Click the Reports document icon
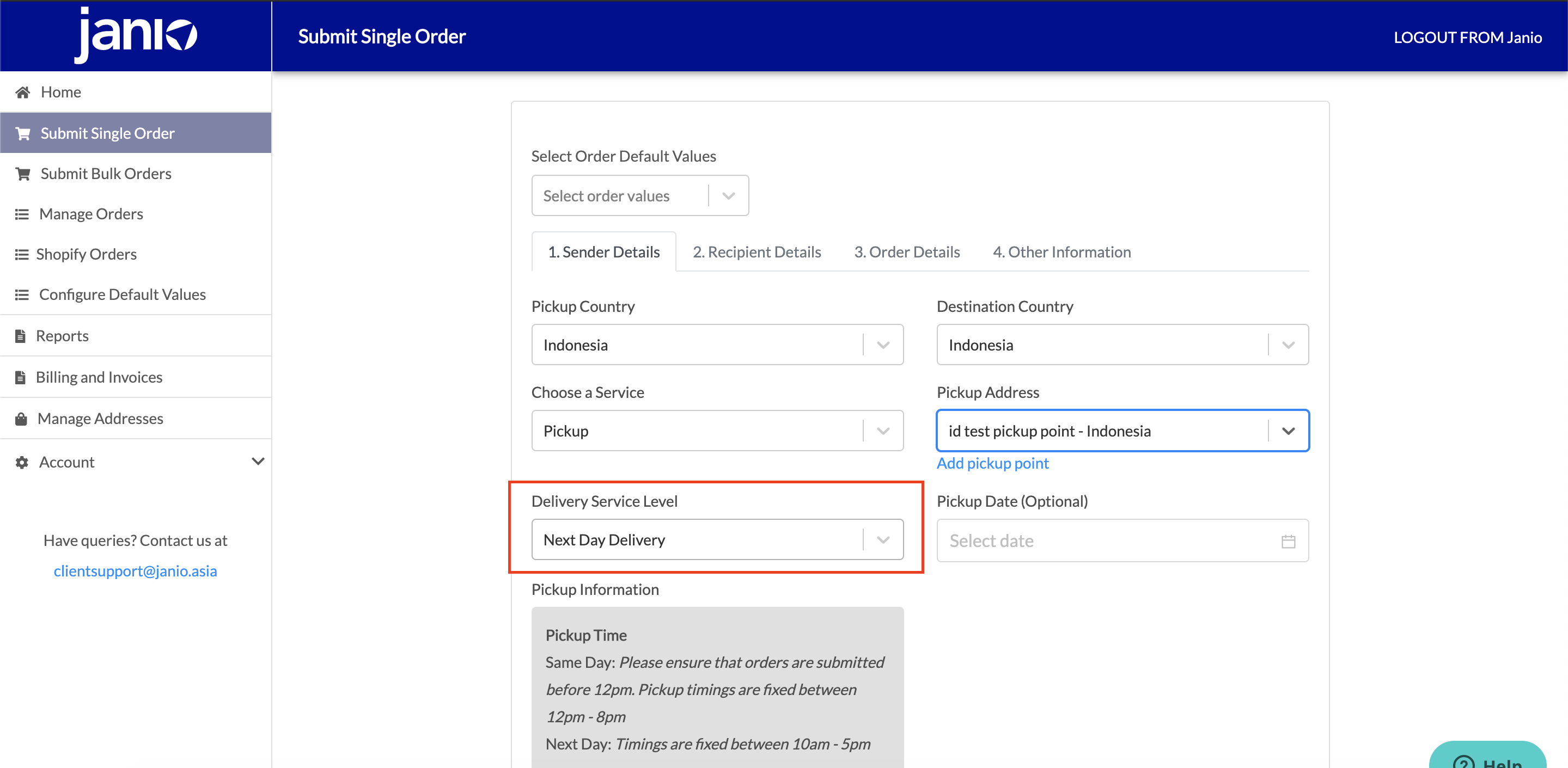This screenshot has width=1568, height=768. 21,336
